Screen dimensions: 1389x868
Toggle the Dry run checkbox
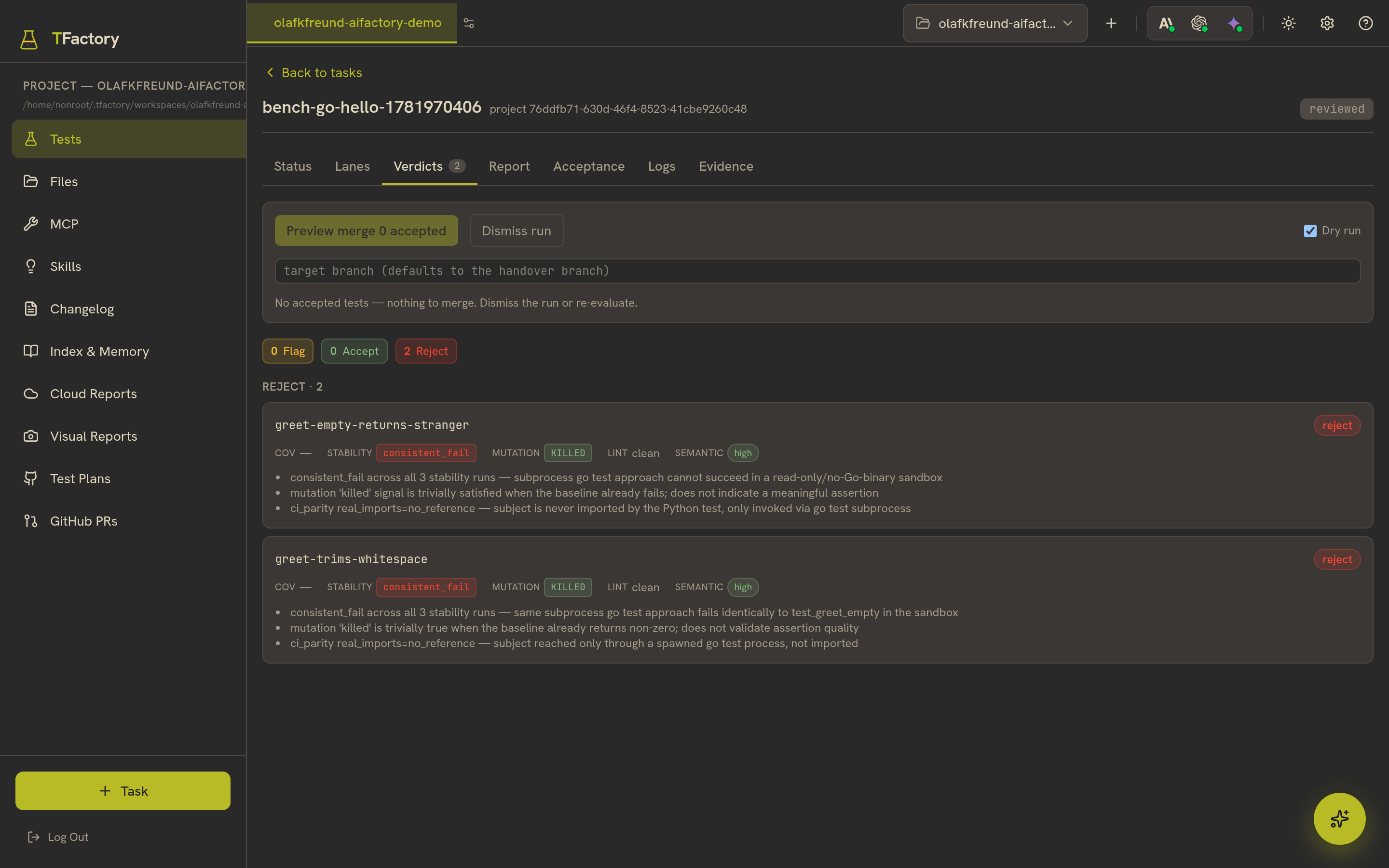[1310, 231]
